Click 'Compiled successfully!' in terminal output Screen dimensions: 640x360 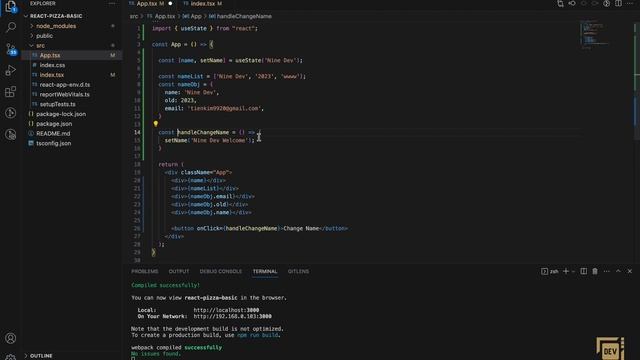[165, 285]
